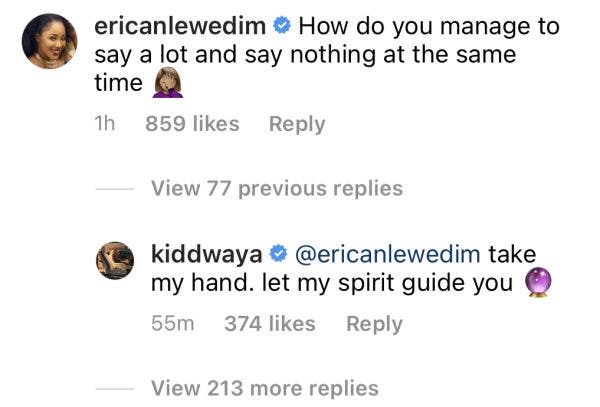
Task: View the 374 likes list
Action: point(268,324)
